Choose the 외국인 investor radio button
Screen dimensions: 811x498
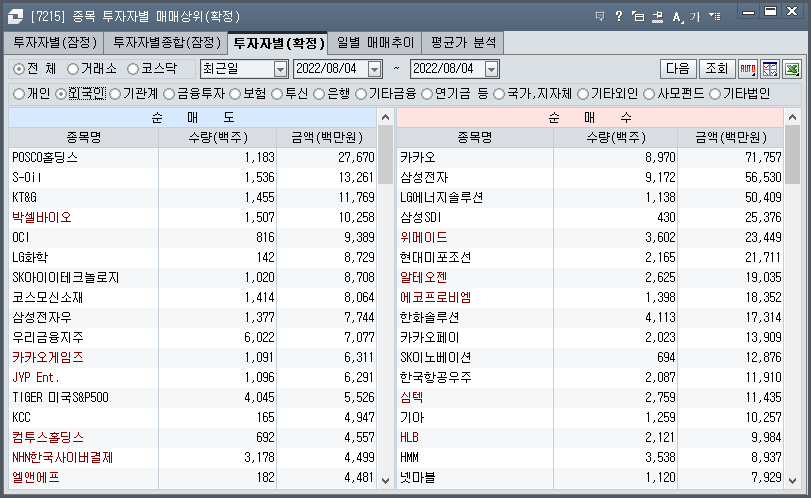click(61, 94)
